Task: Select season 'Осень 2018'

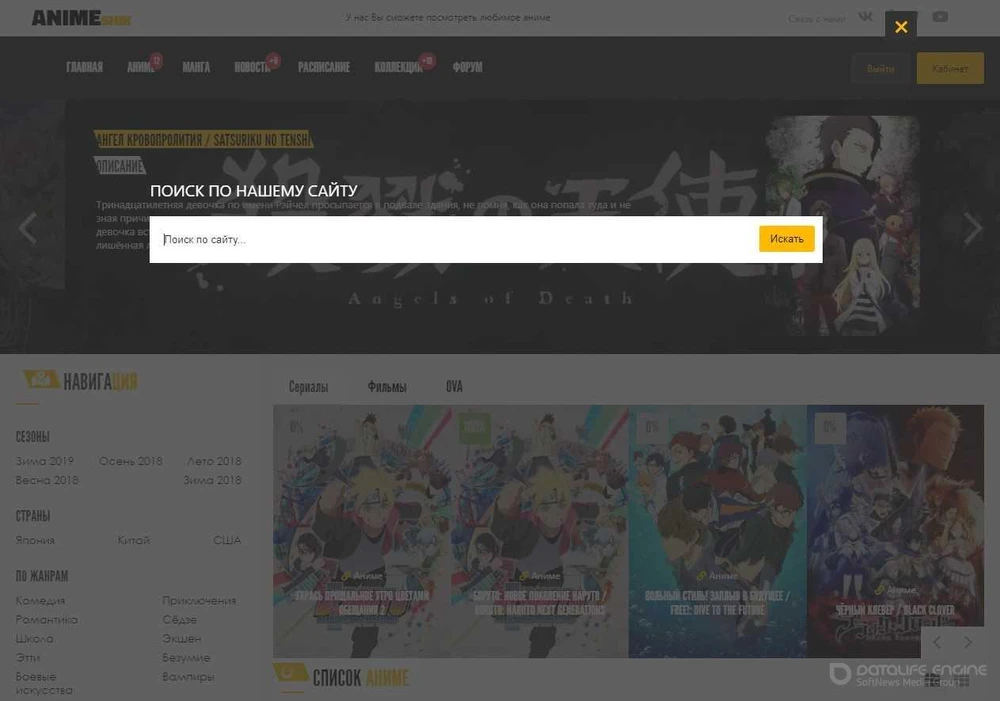Action: [131, 461]
